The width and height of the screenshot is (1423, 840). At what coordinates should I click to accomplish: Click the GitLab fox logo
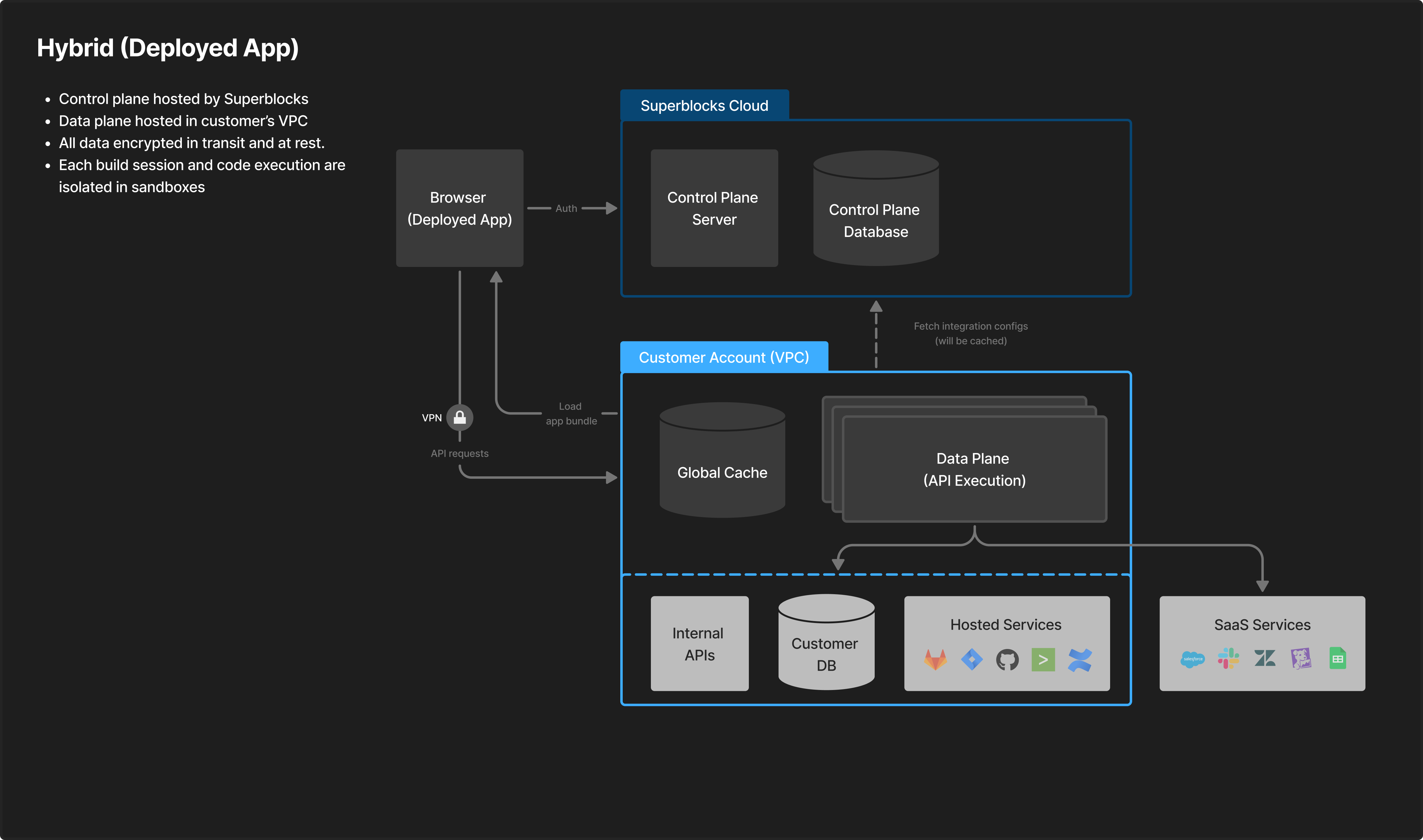coord(935,660)
